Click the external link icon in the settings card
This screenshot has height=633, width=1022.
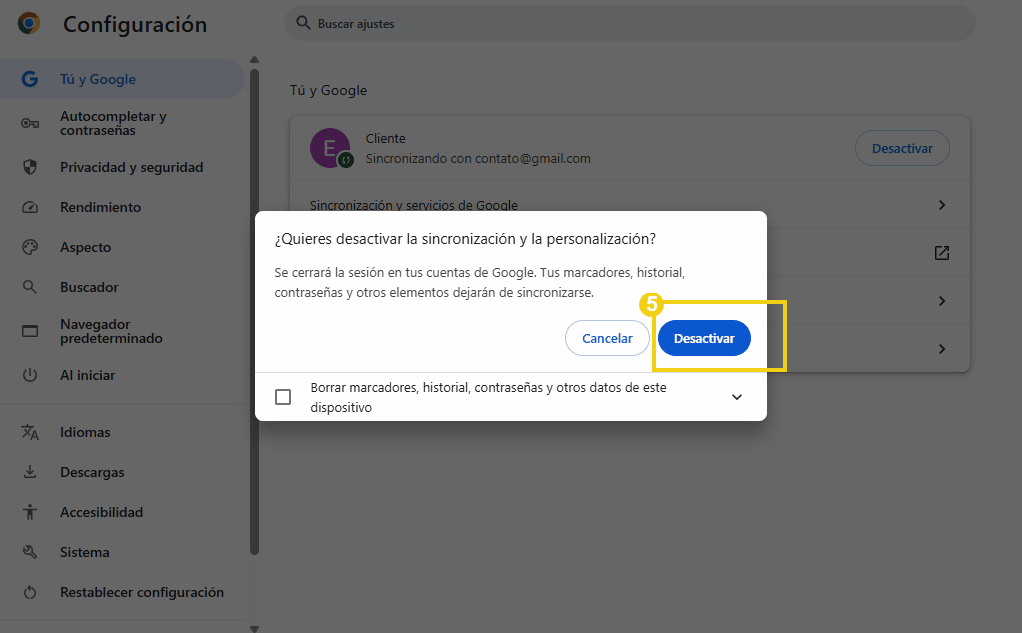[941, 253]
